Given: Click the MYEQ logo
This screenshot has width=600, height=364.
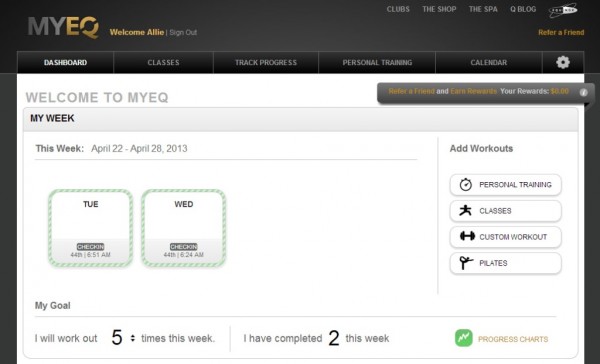Looking at the screenshot, I should [x=64, y=27].
